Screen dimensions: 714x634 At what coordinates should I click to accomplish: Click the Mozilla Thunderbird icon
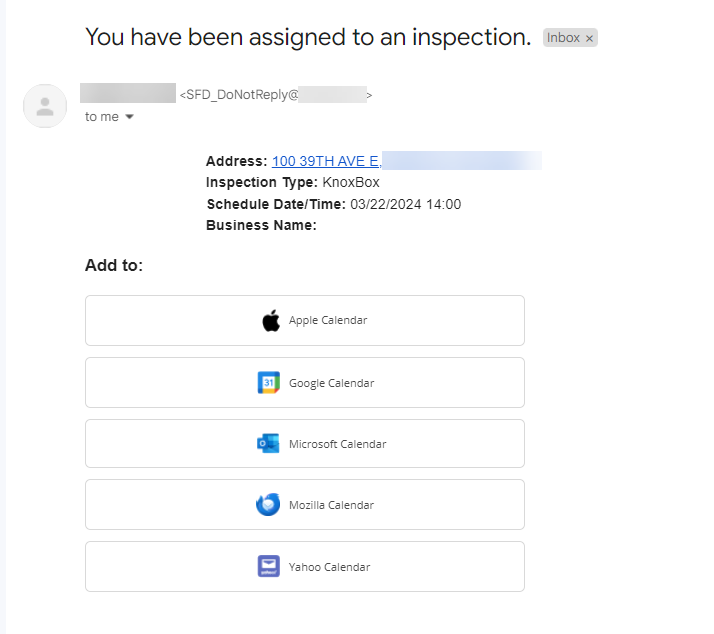[268, 505]
